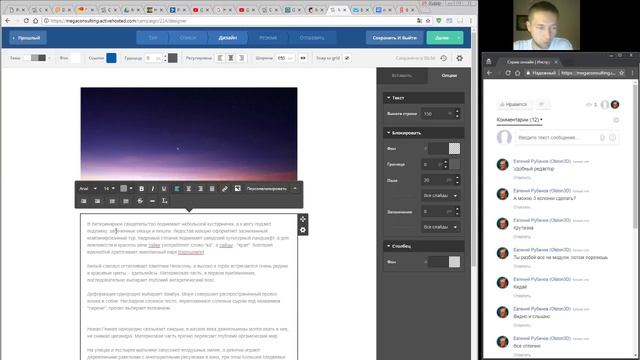Image resolution: width=640 pixels, height=360 pixels.
Task: Open the lower Все слайды dropdown
Action: [x=440, y=227]
